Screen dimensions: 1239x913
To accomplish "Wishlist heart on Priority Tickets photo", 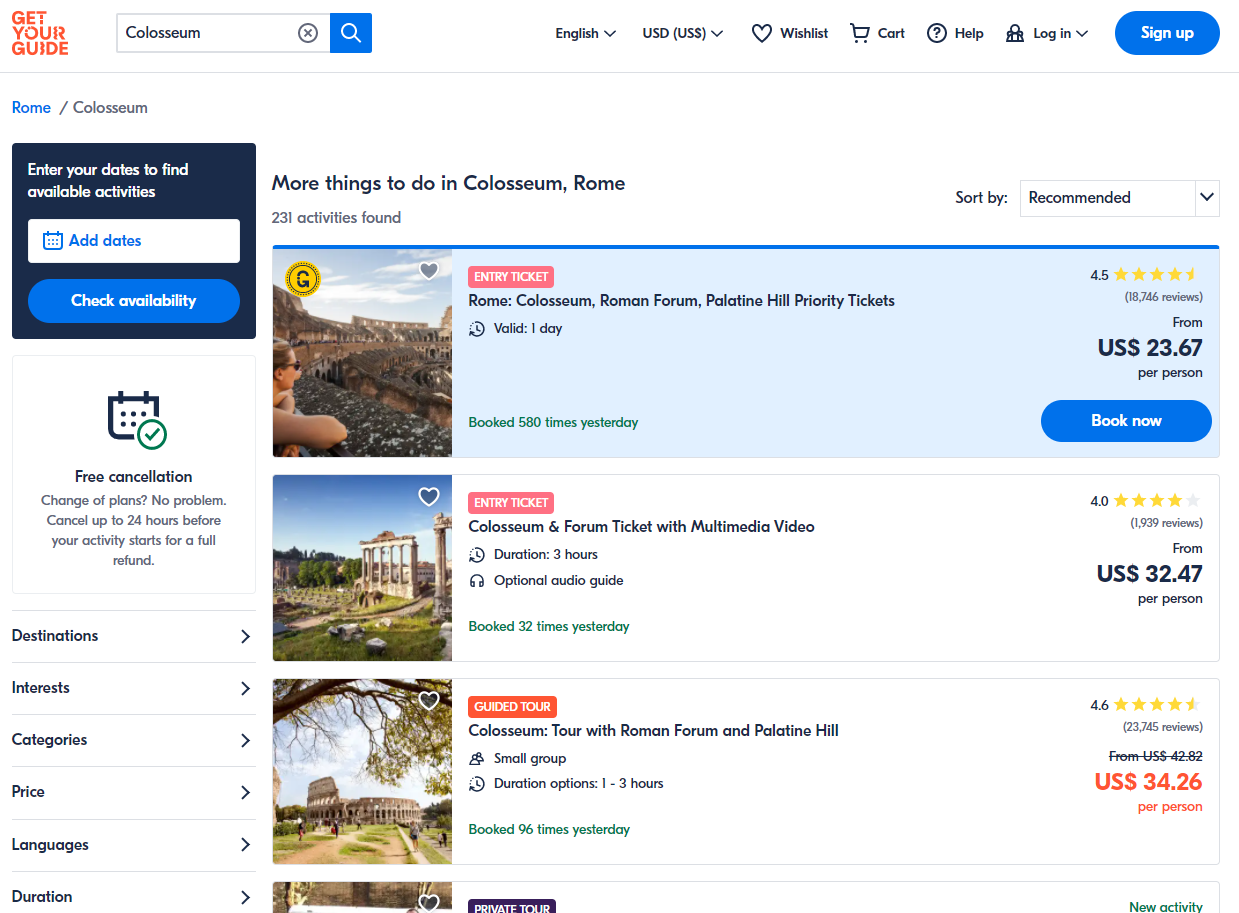I will 429,270.
